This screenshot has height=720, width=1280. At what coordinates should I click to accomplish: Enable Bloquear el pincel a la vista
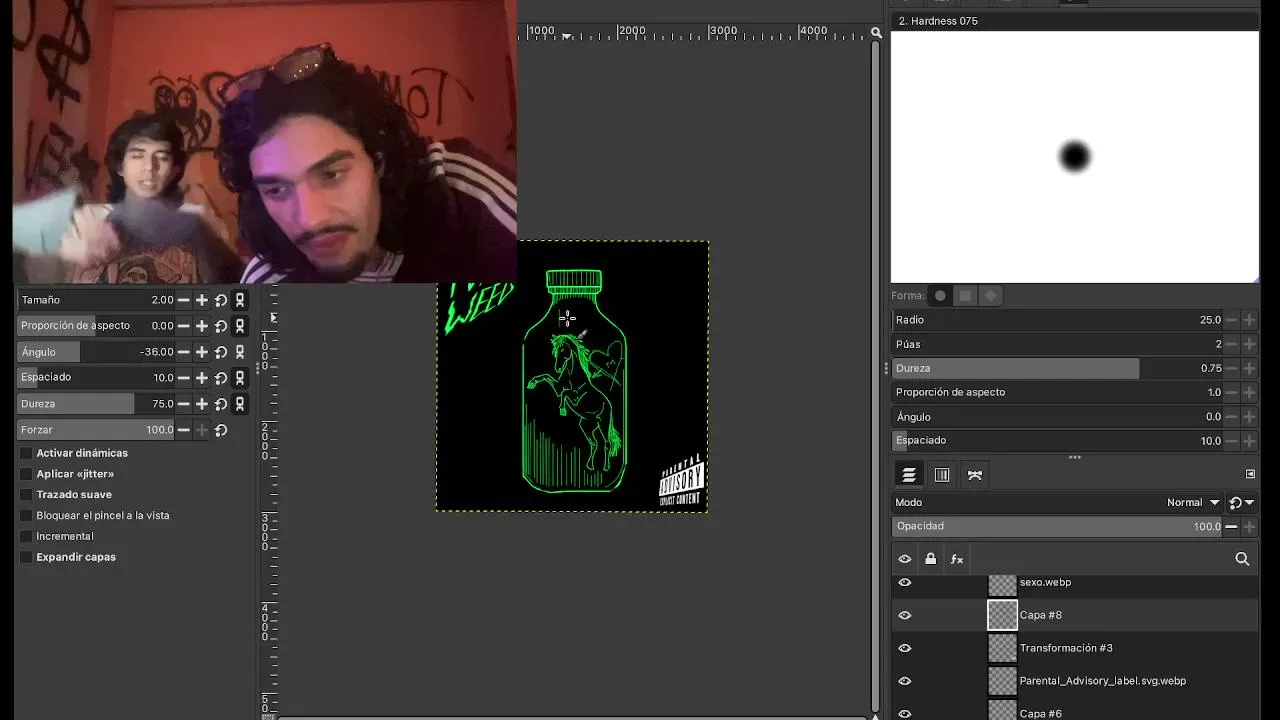coord(27,516)
